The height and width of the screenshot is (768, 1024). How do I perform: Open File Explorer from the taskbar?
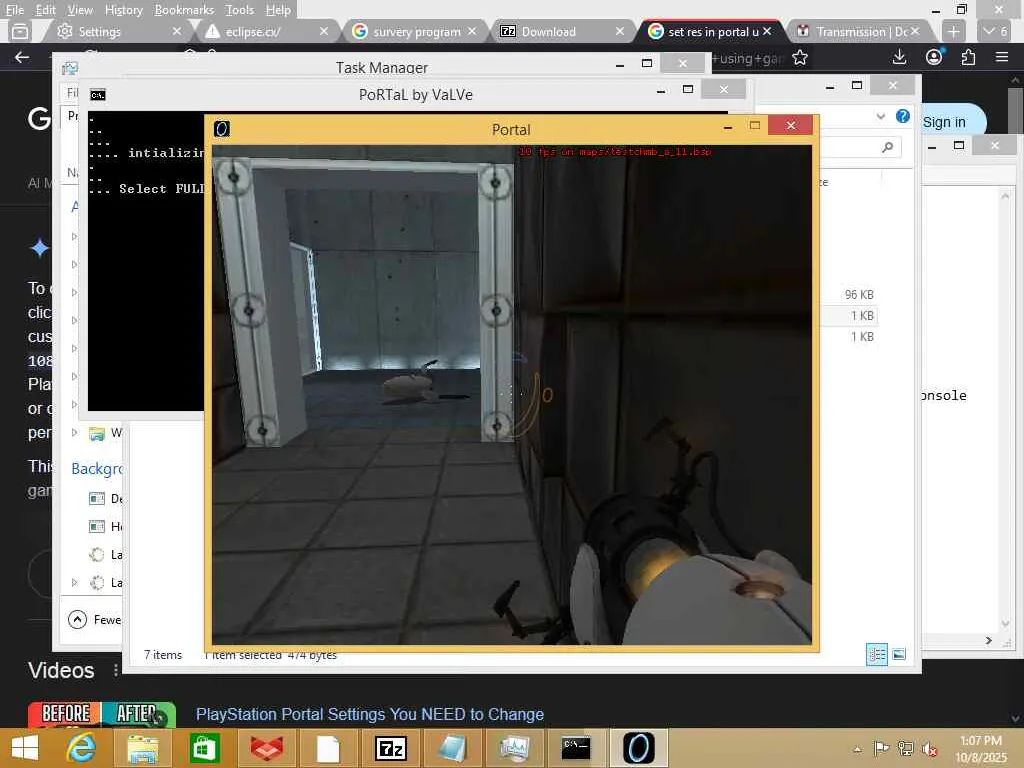142,748
